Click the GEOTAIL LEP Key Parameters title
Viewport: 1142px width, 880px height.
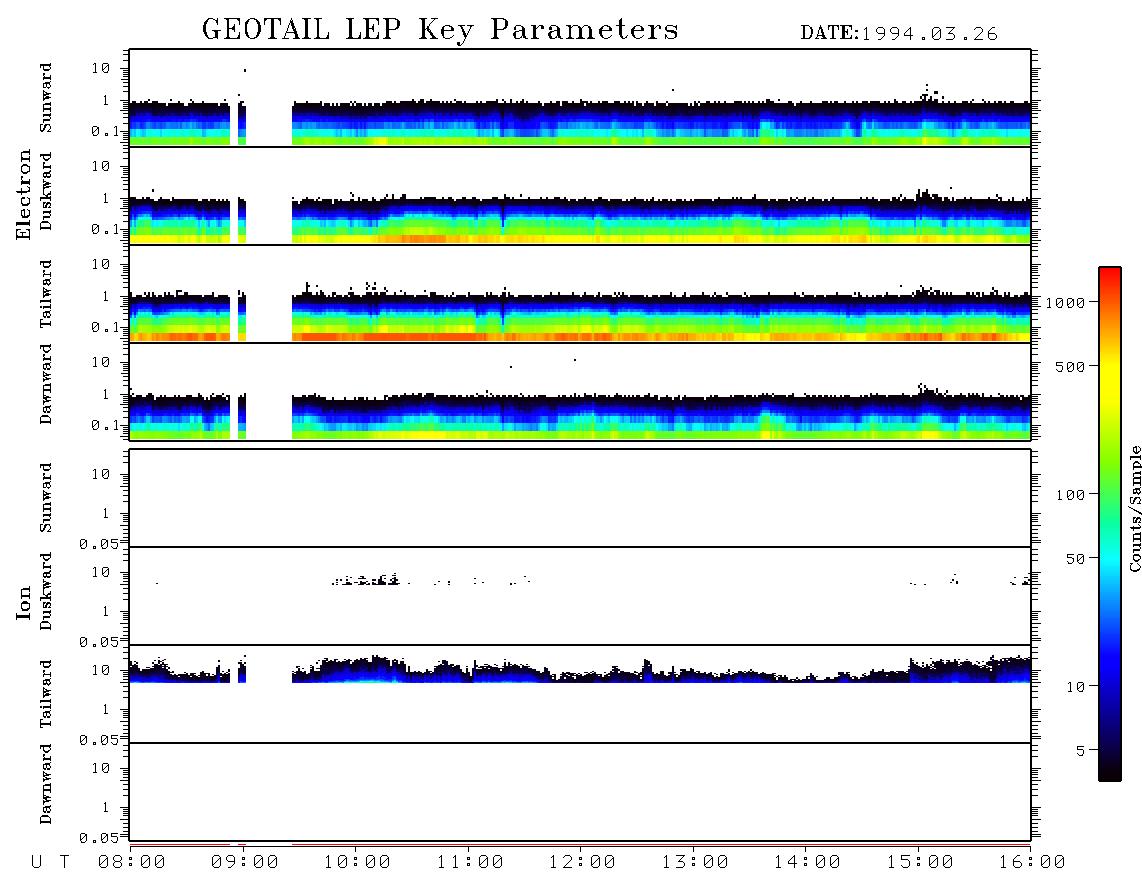click(x=440, y=30)
